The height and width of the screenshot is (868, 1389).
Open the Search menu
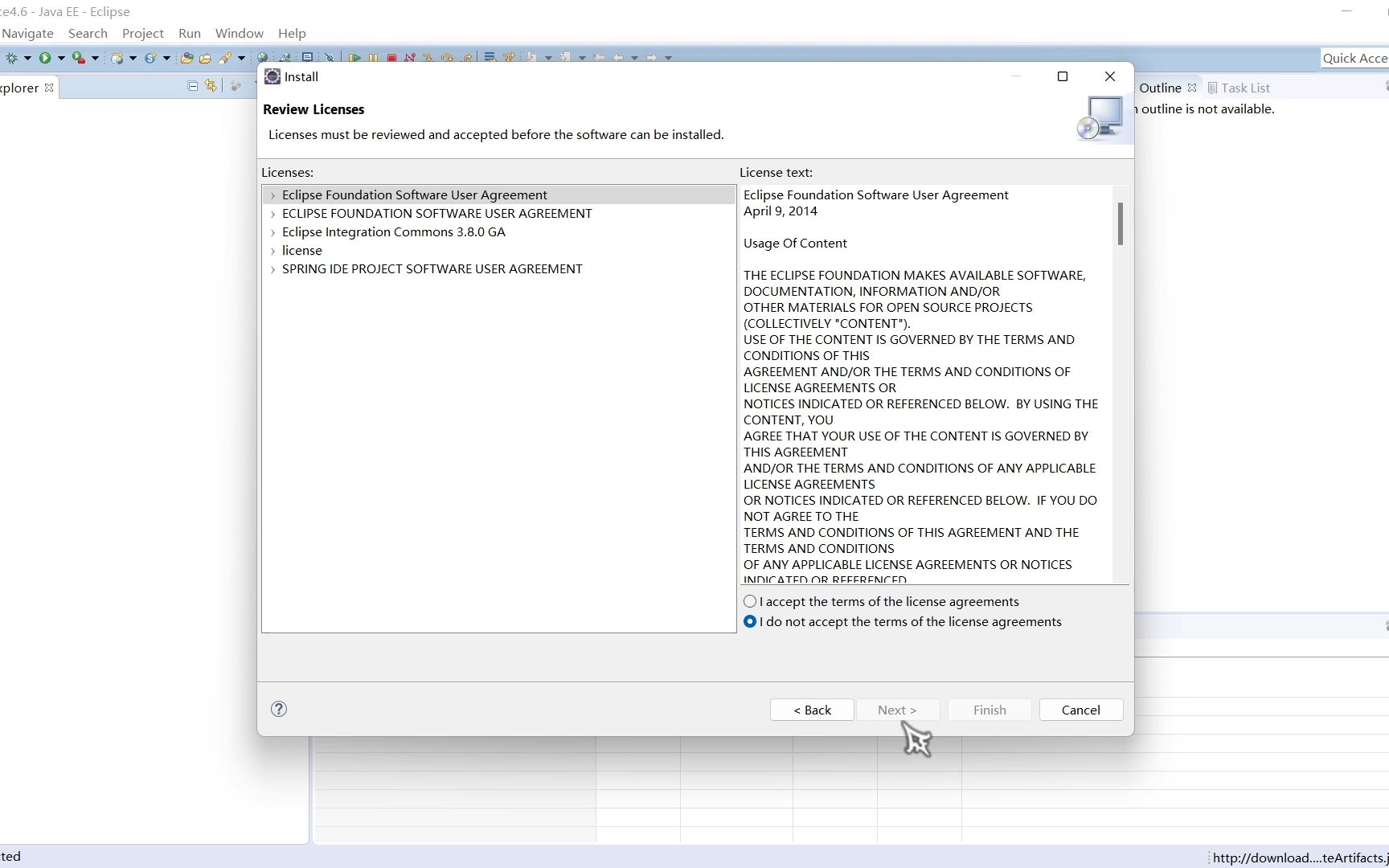[x=88, y=33]
